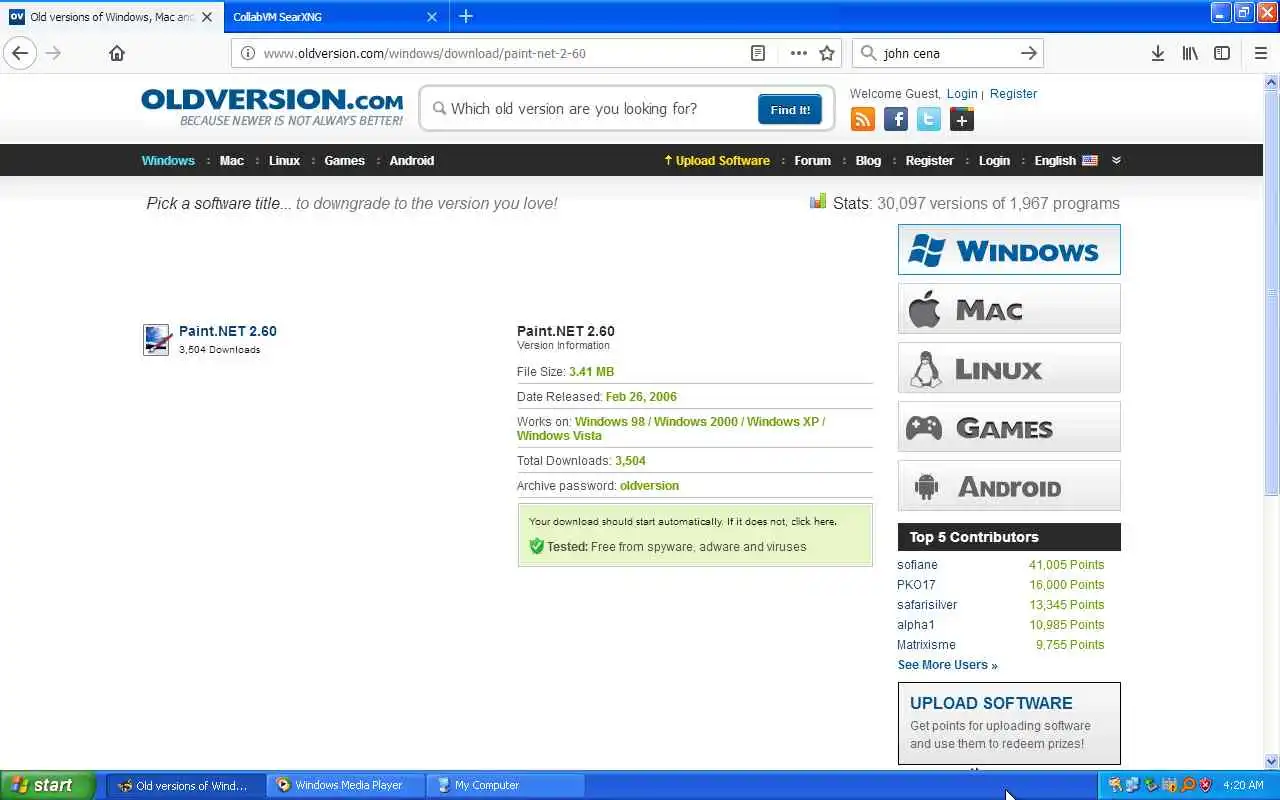
Task: Open the library icon in toolbar
Action: coord(1190,54)
